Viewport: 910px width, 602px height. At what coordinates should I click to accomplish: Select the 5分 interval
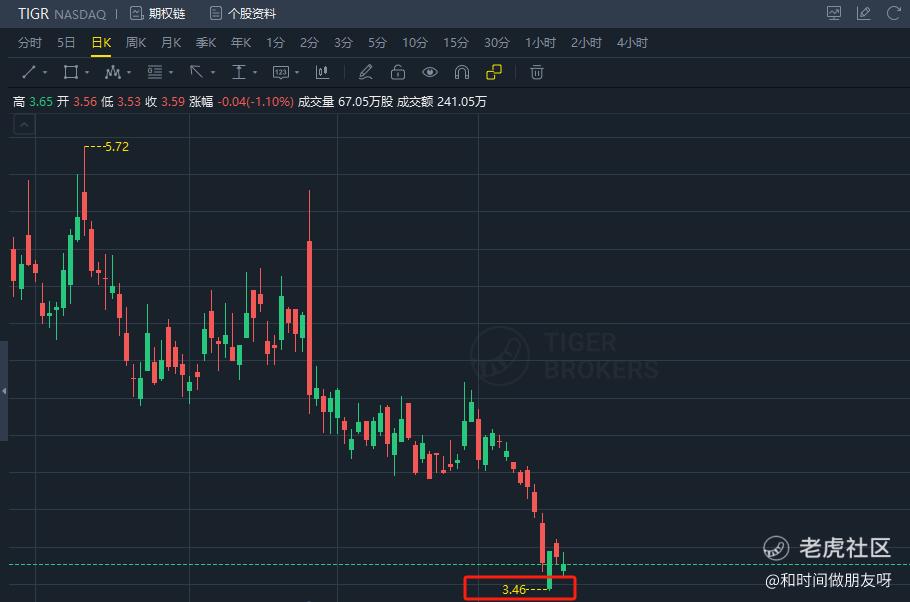[377, 42]
